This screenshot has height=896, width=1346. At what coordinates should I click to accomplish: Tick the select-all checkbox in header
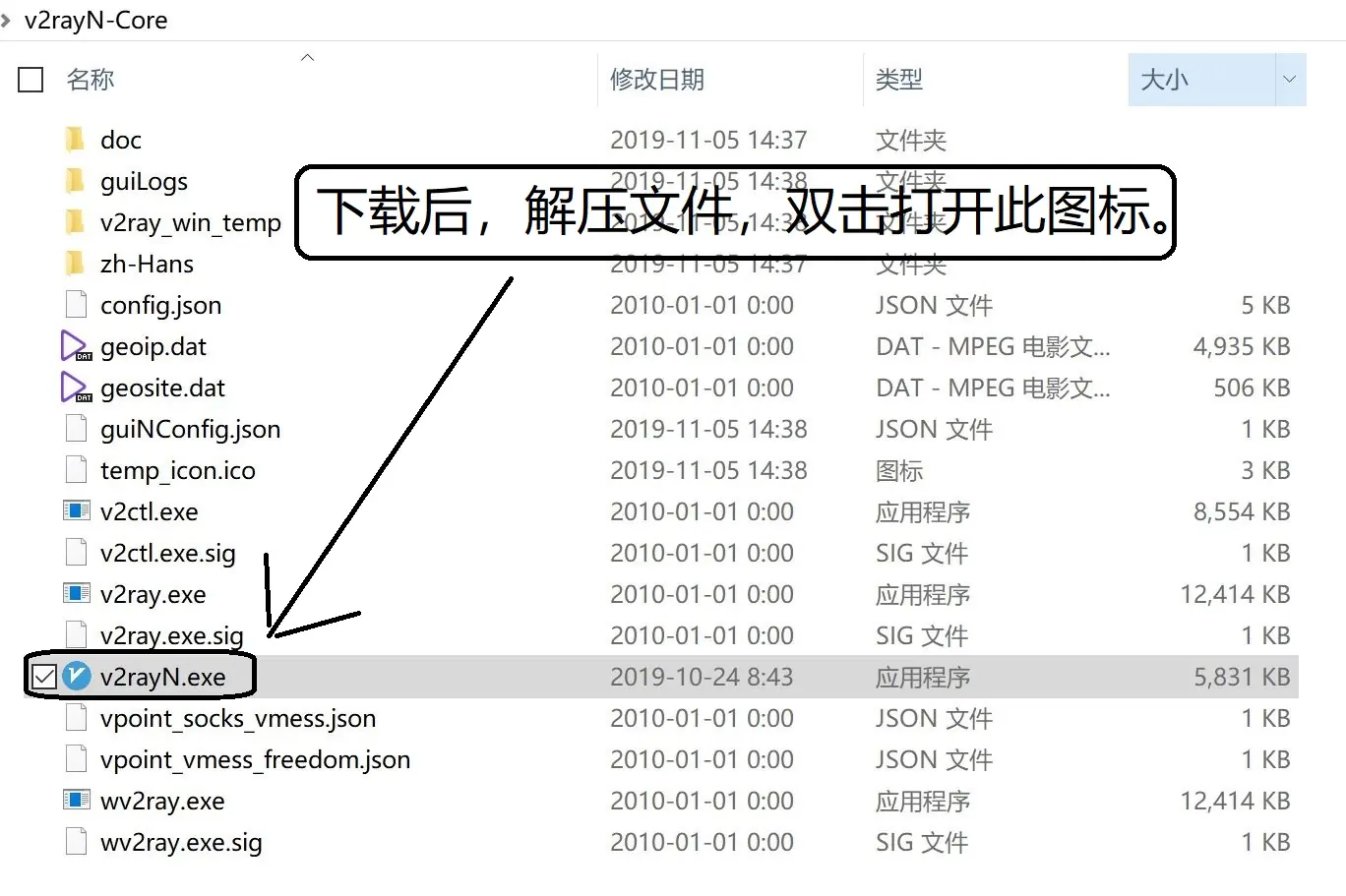coord(31,80)
